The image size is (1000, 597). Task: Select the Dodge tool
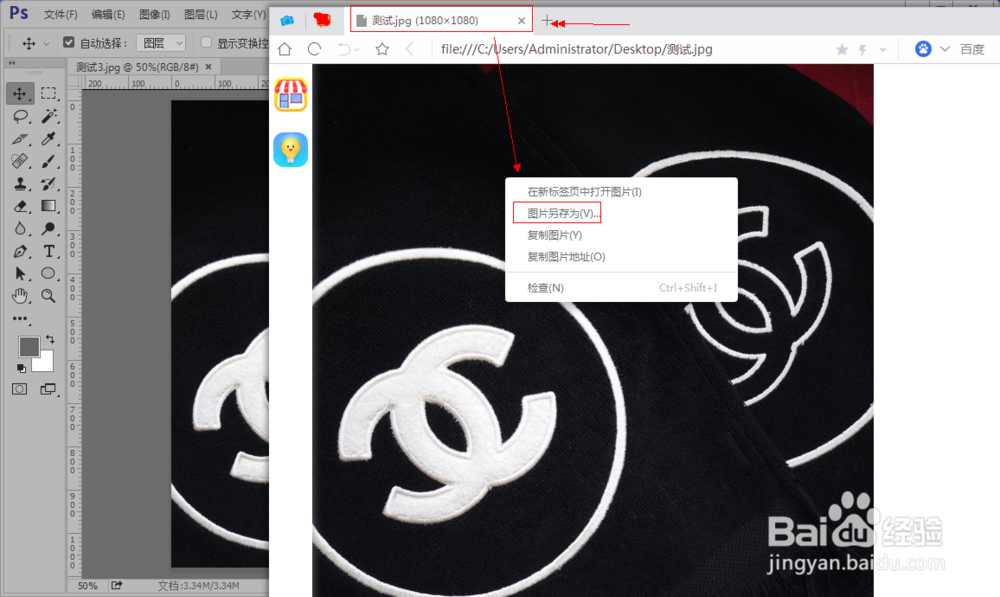48,228
